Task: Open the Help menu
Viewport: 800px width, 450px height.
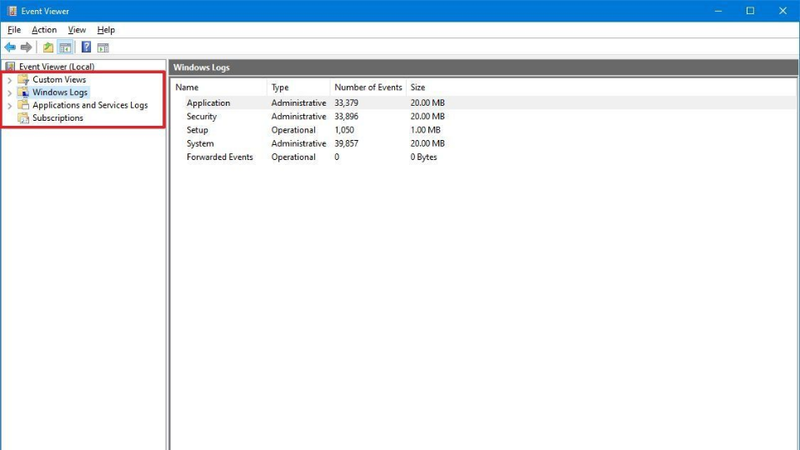Action: coord(106,30)
